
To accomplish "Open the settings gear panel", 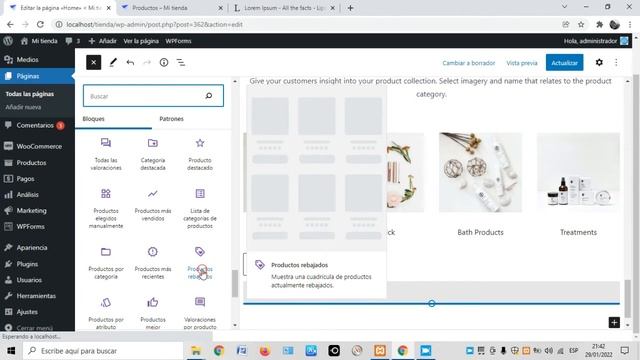I will (599, 62).
